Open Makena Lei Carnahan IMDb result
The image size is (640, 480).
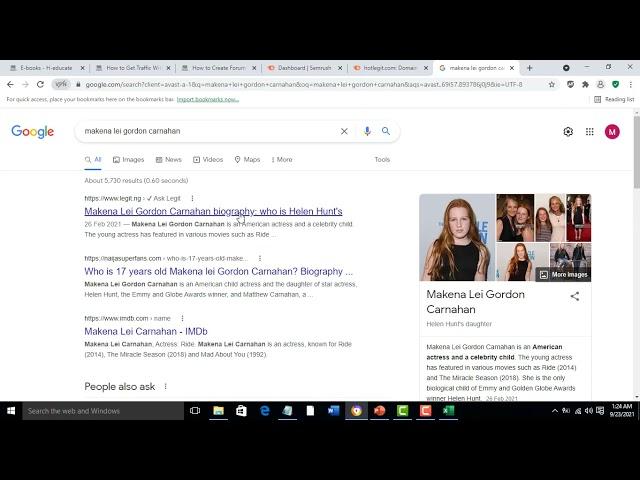[146, 331]
